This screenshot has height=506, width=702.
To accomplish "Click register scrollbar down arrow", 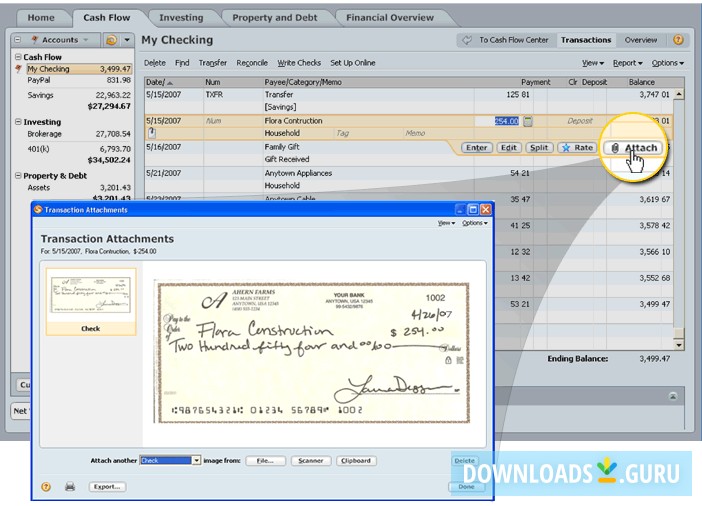I will [x=679, y=345].
